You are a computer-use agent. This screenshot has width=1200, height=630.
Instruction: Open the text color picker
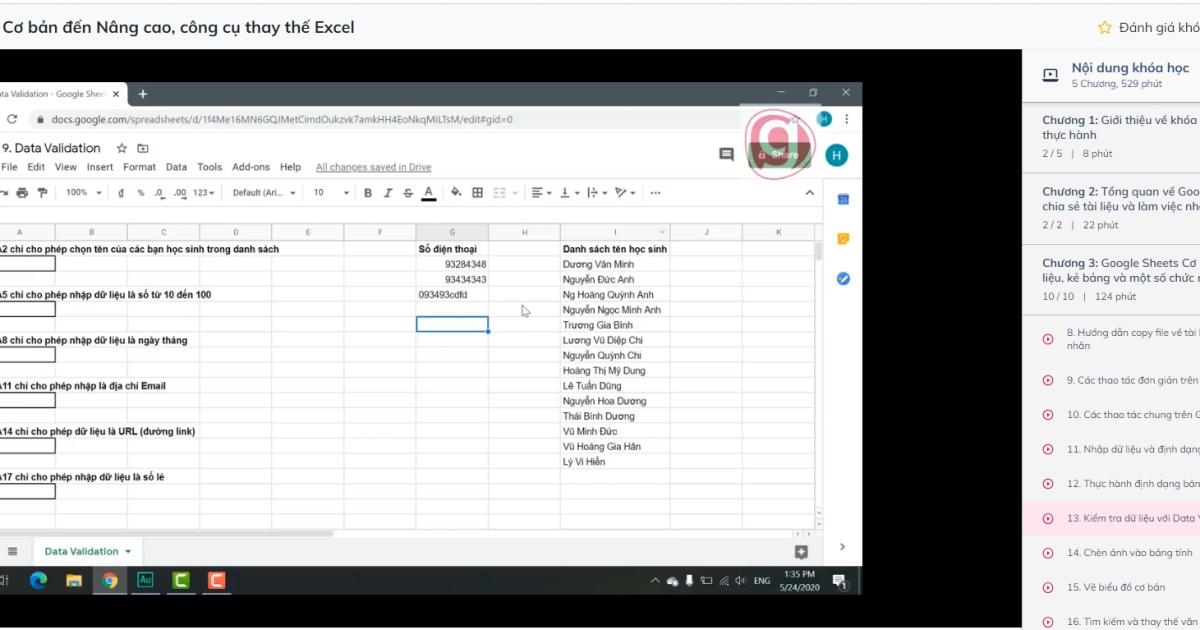click(429, 193)
